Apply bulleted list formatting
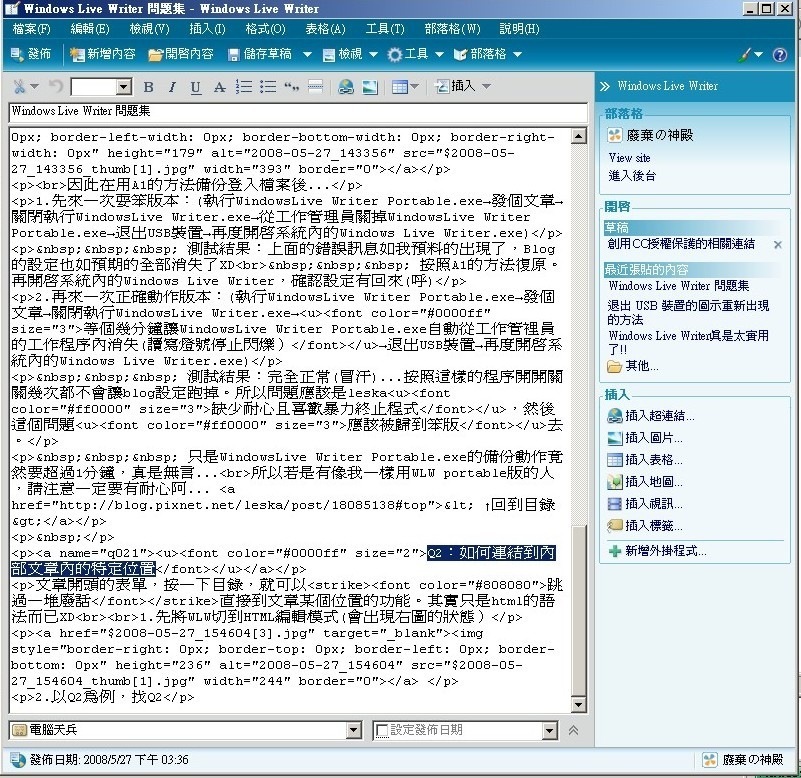Screen dimensions: 801x778 [268, 86]
